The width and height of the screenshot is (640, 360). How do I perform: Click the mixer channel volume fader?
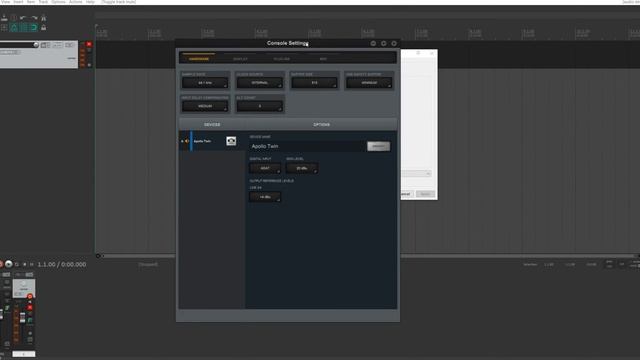point(22,318)
